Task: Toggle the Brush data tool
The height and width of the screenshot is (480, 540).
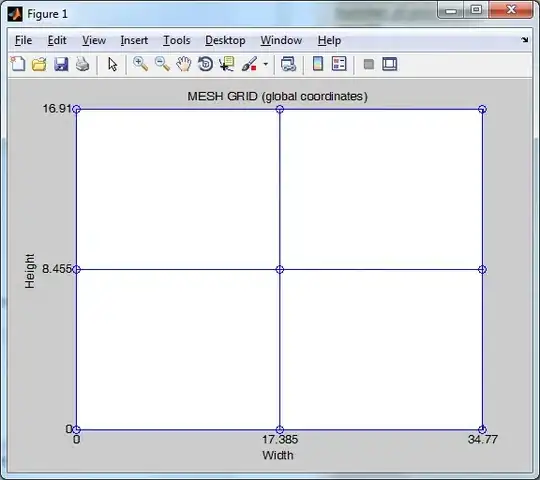Action: point(249,64)
